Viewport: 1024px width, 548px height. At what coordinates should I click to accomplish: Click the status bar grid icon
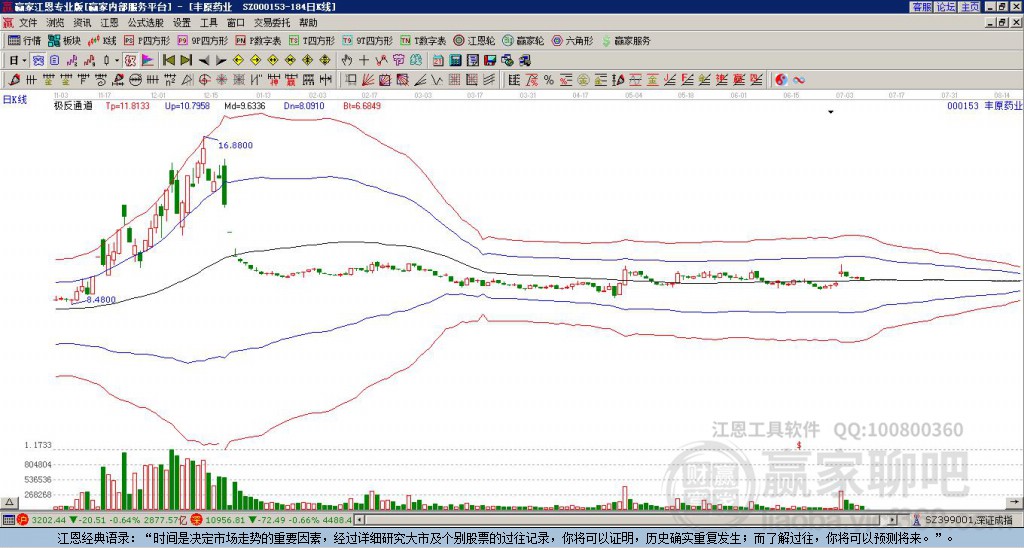pos(8,520)
